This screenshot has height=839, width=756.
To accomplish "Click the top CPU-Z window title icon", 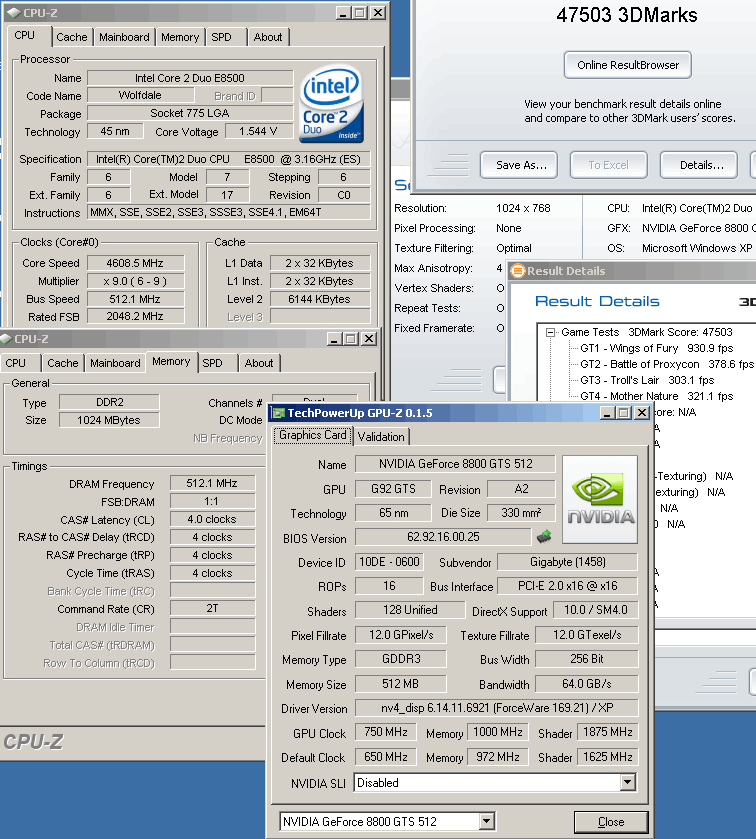I will click(13, 13).
